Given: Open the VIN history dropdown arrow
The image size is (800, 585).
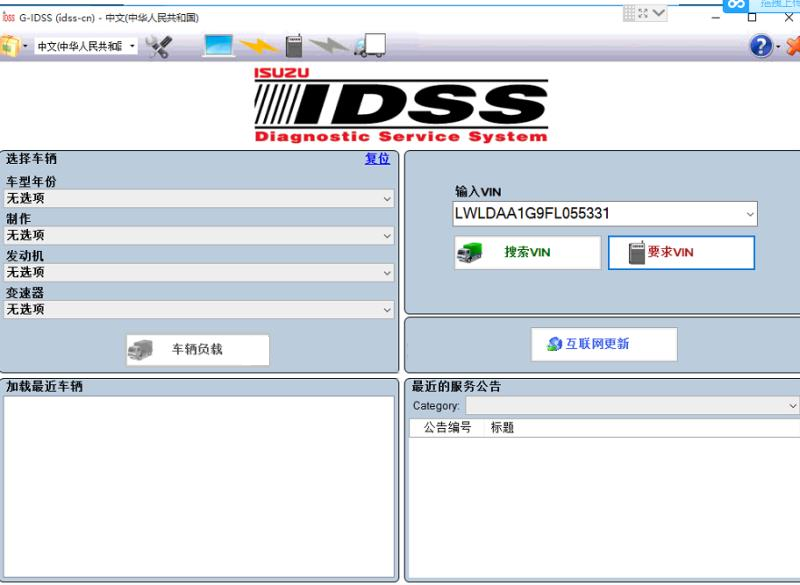Looking at the screenshot, I should pyautogui.click(x=750, y=214).
